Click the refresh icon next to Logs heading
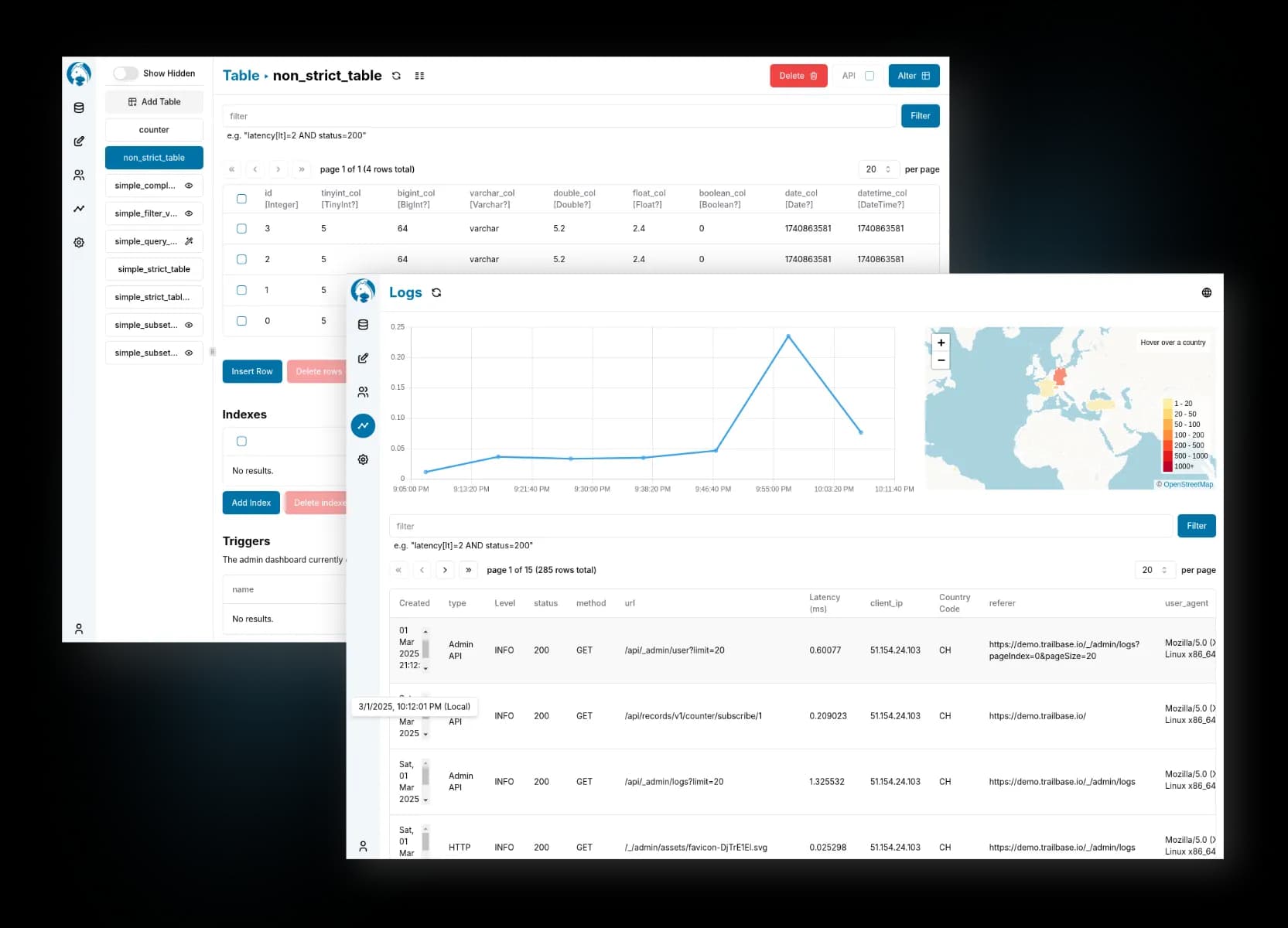 (436, 293)
